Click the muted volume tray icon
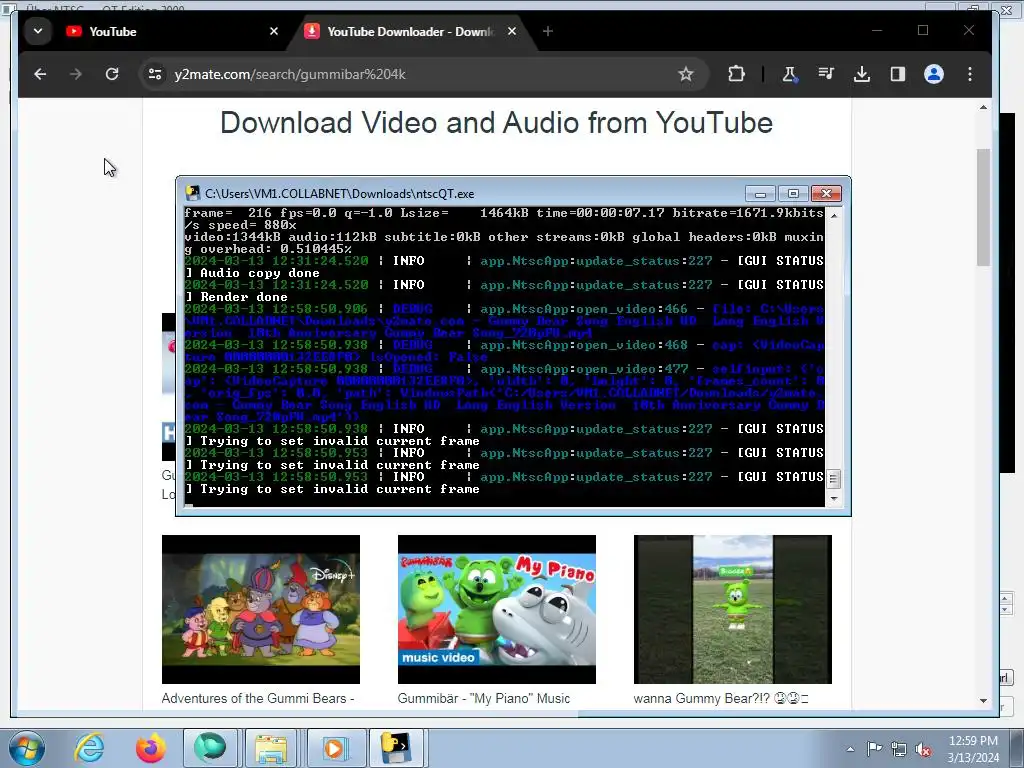The width and height of the screenshot is (1024, 768). click(x=923, y=749)
